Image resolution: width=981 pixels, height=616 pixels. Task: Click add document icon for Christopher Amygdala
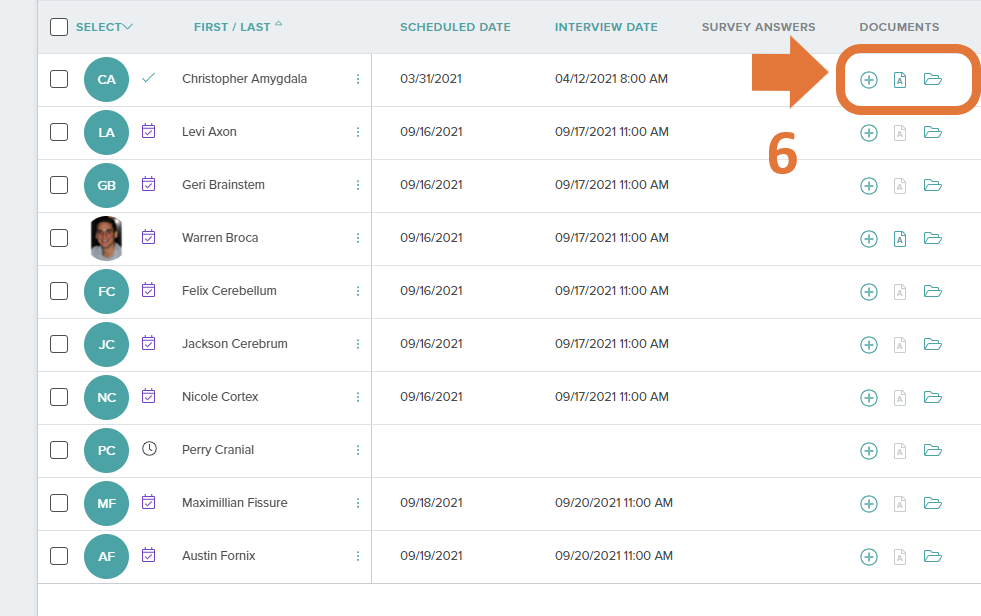868,80
